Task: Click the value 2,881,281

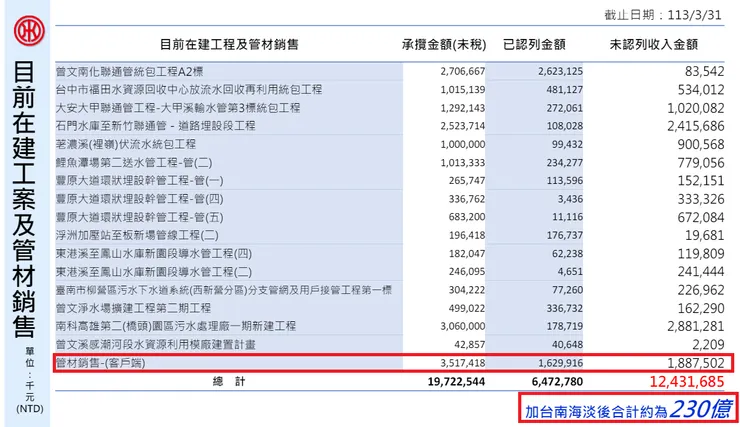Action: click(x=696, y=326)
